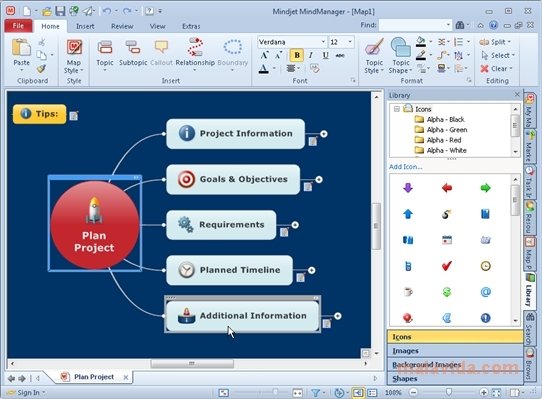542x399 pixels.
Task: Expand Project Information topic with plus button
Action: [324, 133]
